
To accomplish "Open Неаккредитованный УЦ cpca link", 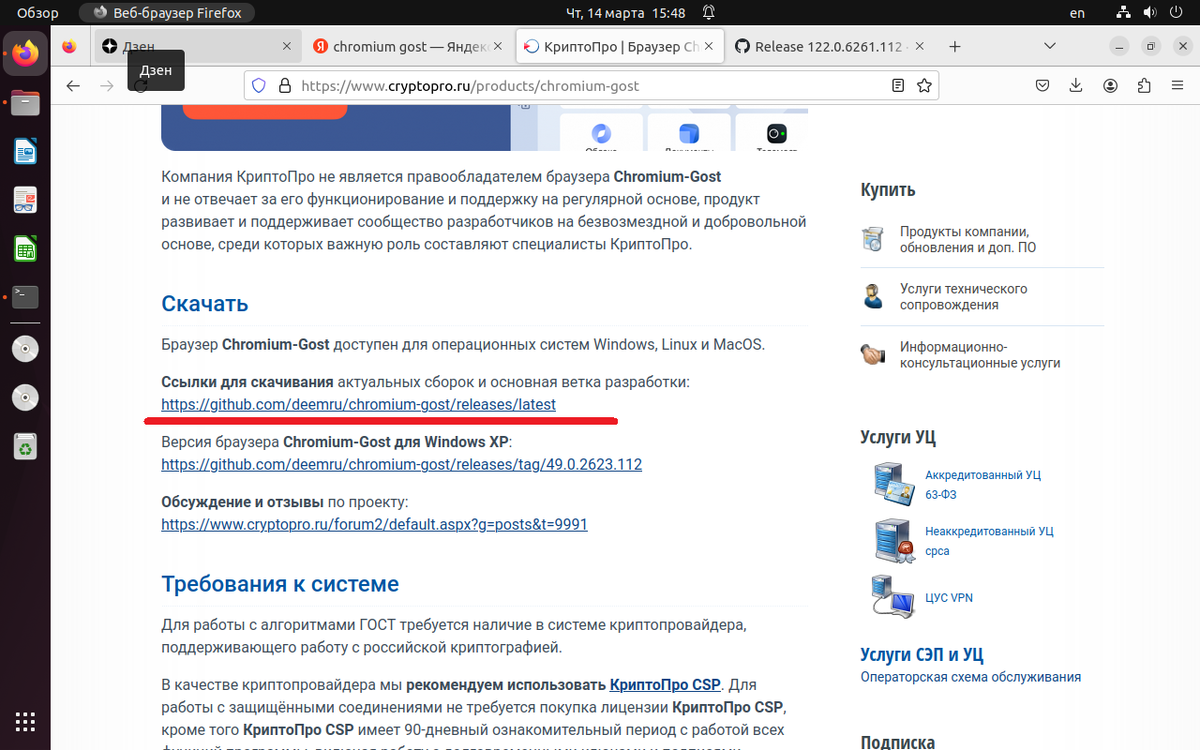I will (989, 541).
